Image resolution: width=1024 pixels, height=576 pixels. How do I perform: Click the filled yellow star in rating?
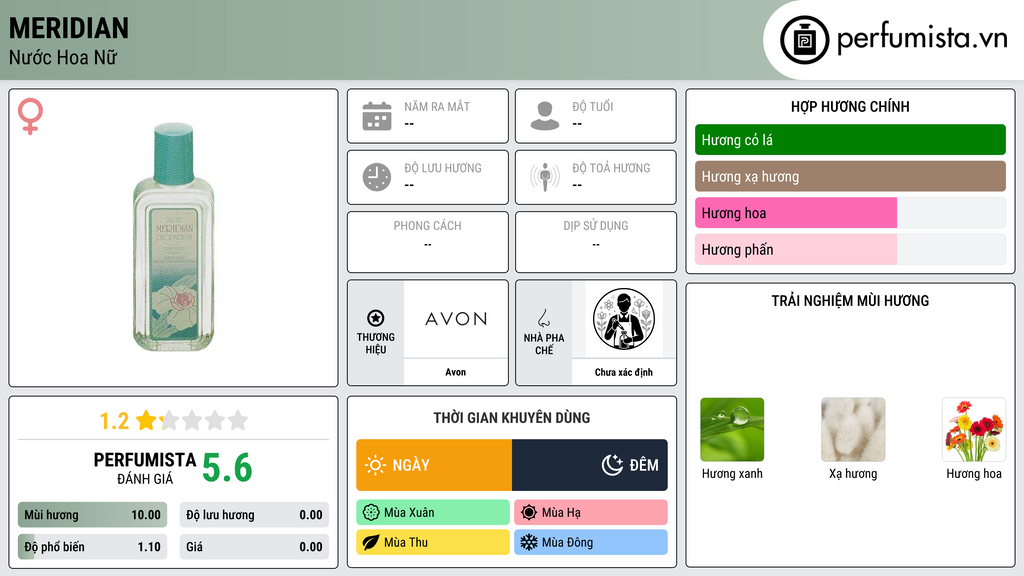click(146, 420)
